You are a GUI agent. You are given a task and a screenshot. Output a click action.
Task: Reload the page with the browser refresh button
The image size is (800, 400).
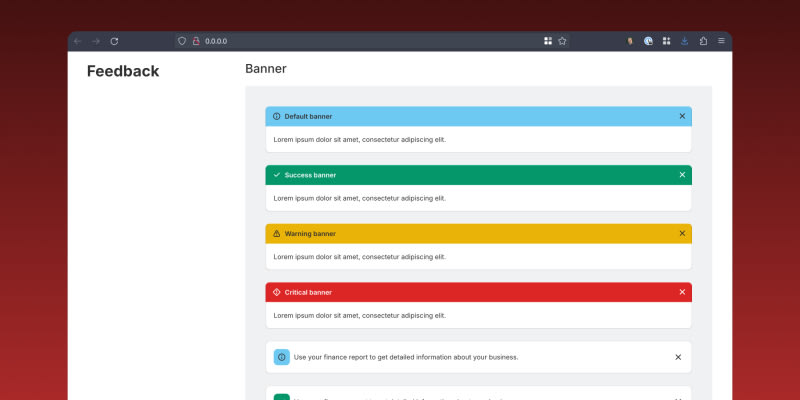(114, 41)
